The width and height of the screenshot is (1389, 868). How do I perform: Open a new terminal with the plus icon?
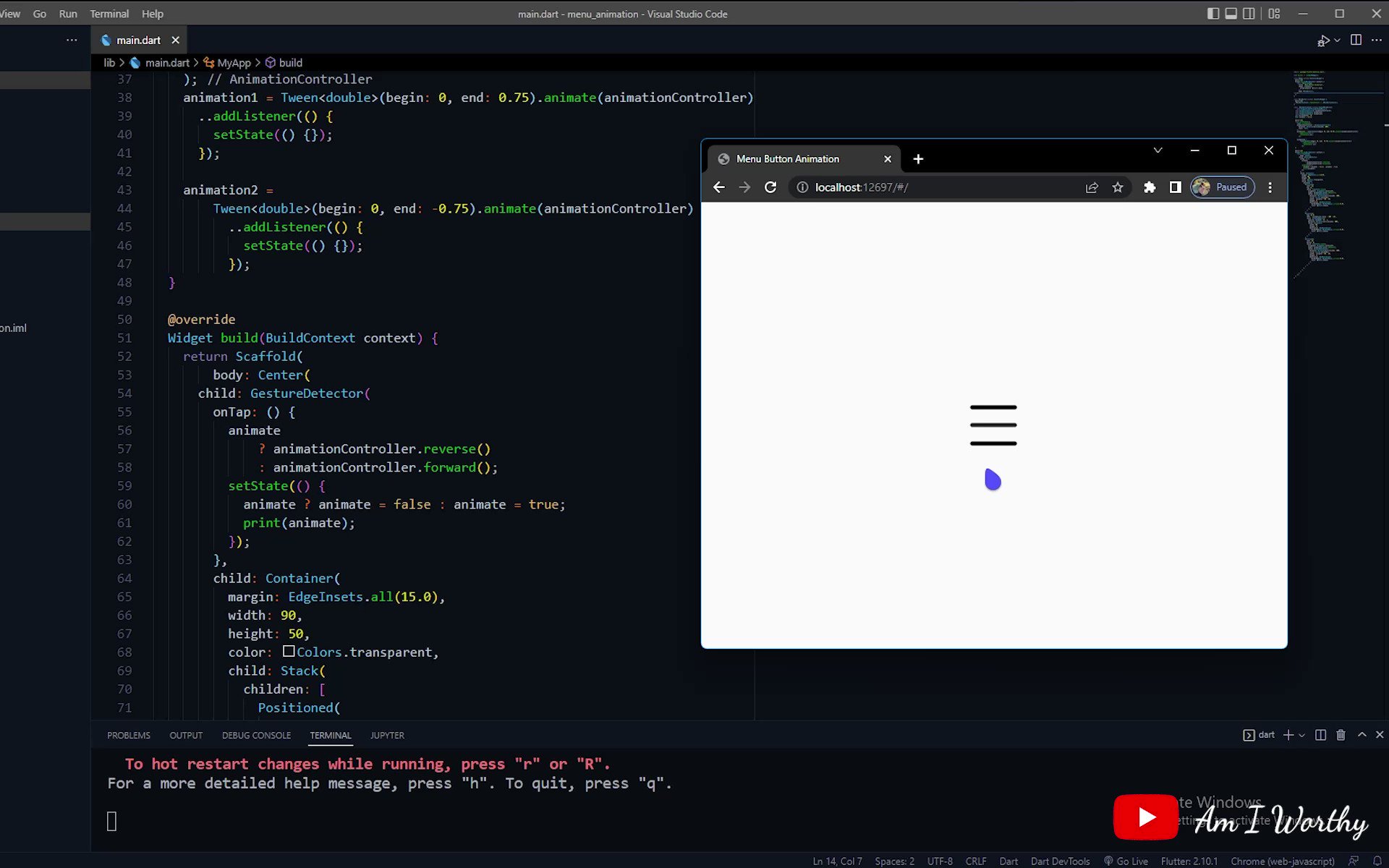coord(1287,735)
